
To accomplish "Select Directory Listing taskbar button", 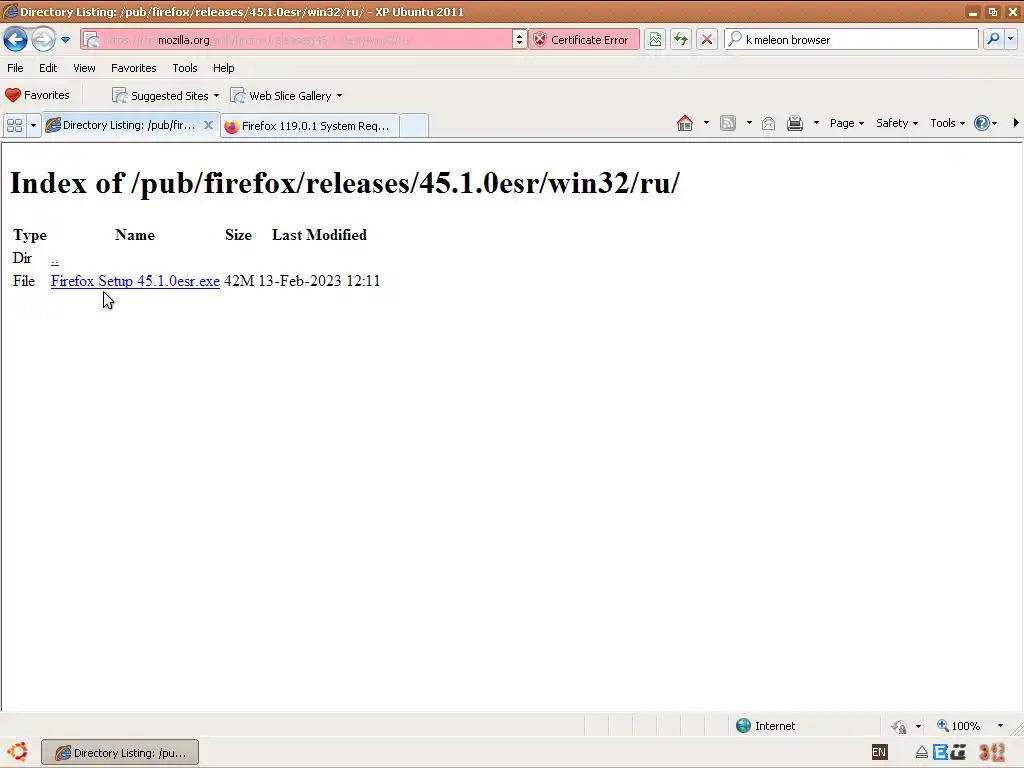I will 120,752.
